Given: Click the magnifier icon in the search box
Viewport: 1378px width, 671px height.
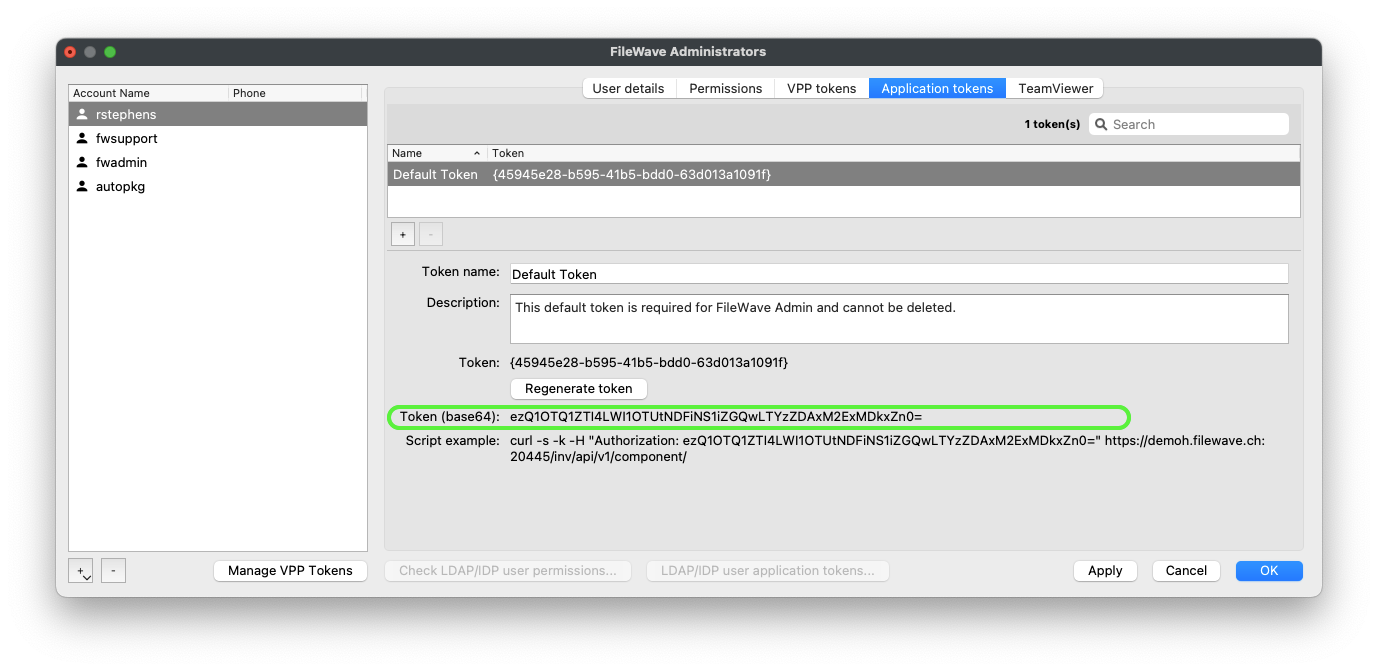Looking at the screenshot, I should point(1101,123).
